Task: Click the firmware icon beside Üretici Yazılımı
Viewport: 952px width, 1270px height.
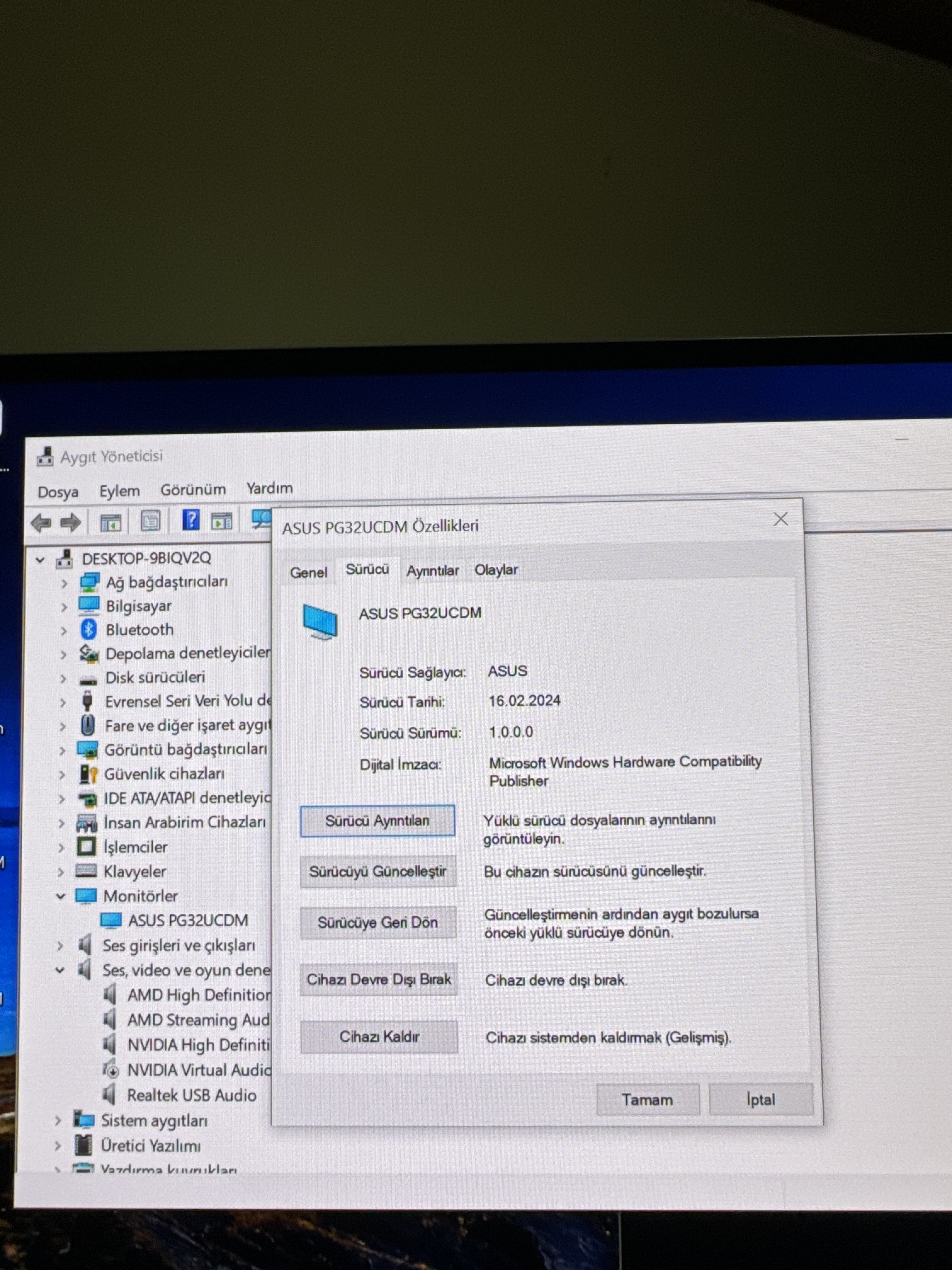Action: pyautogui.click(x=83, y=1145)
